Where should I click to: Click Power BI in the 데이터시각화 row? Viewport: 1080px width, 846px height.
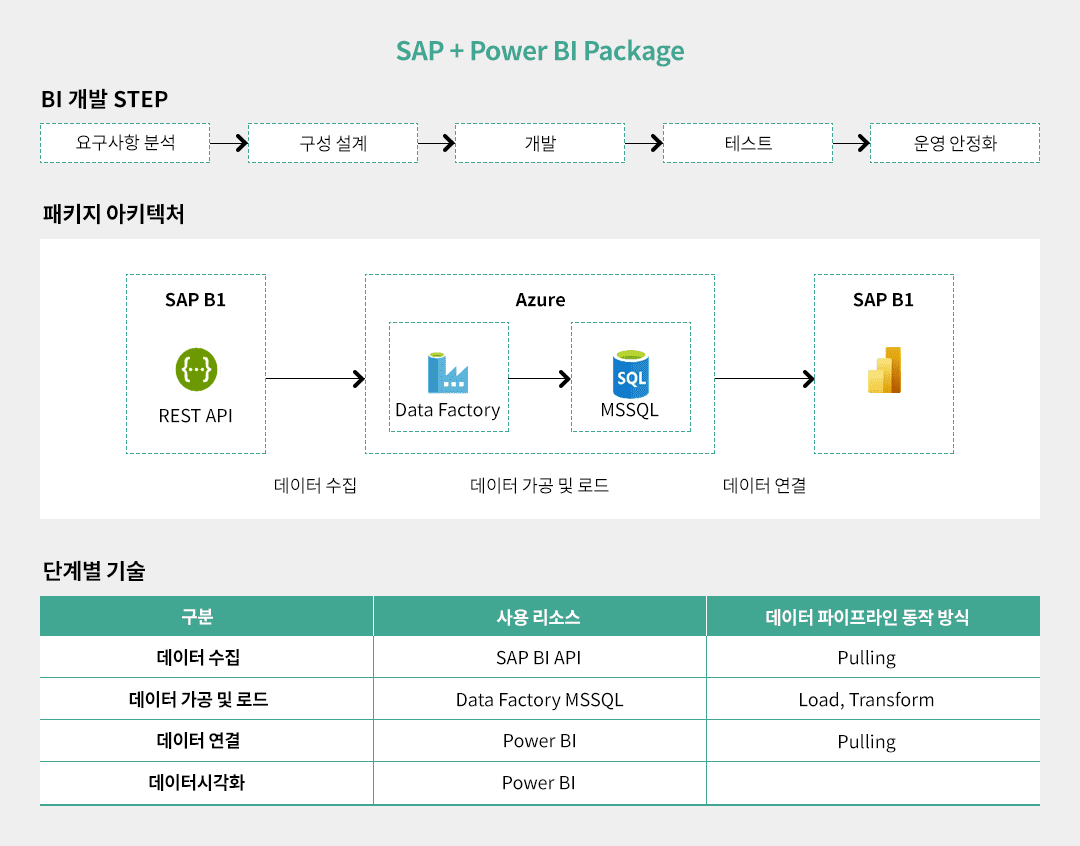[539, 783]
